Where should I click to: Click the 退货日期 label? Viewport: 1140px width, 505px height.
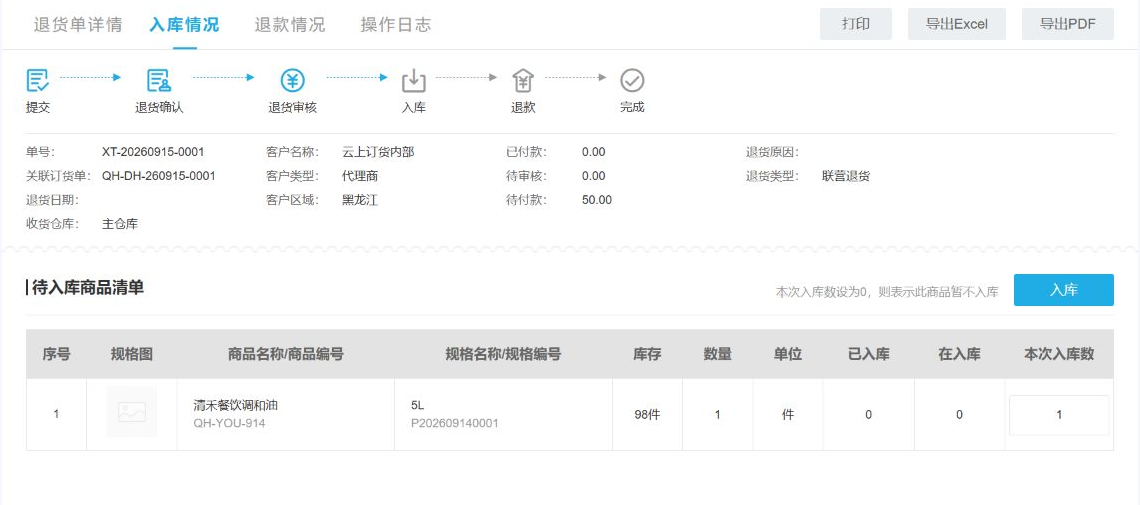tap(52, 200)
